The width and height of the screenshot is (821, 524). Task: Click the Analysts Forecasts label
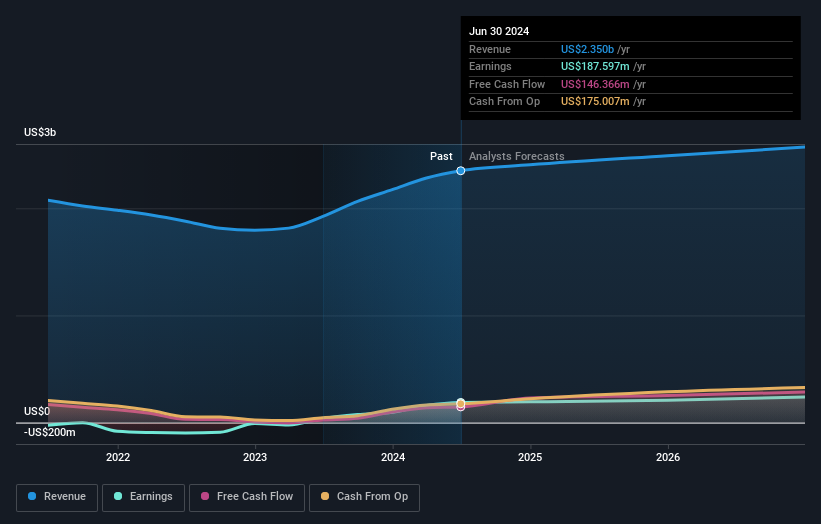point(516,156)
